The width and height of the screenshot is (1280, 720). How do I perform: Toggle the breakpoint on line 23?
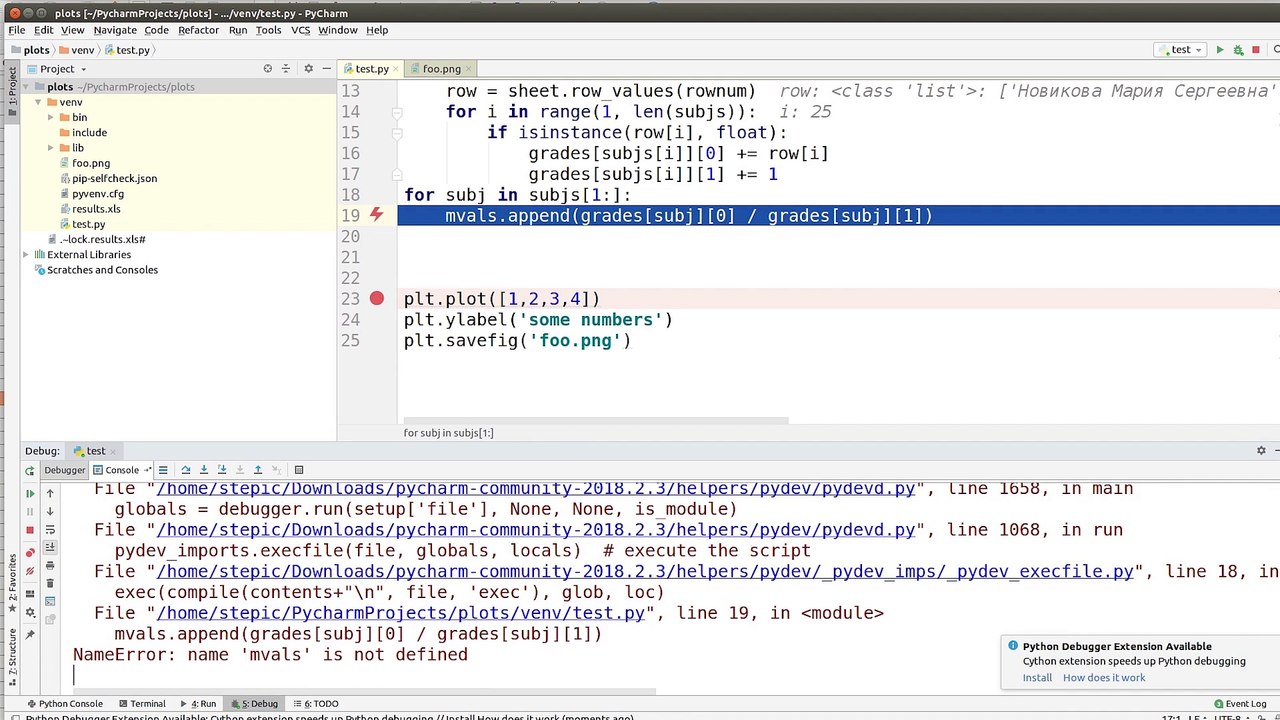tap(377, 298)
